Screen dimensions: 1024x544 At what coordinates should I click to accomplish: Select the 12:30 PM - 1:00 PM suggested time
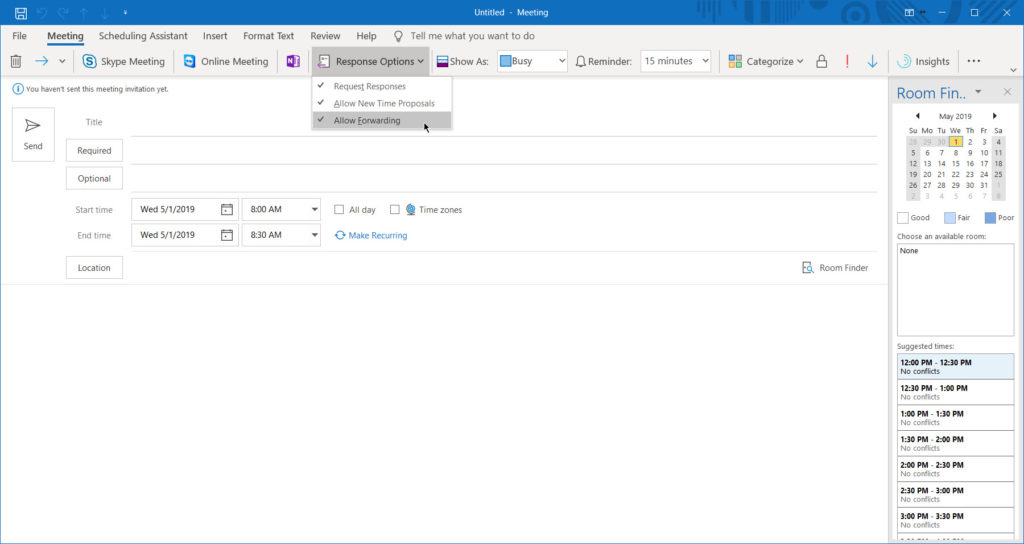[955, 392]
